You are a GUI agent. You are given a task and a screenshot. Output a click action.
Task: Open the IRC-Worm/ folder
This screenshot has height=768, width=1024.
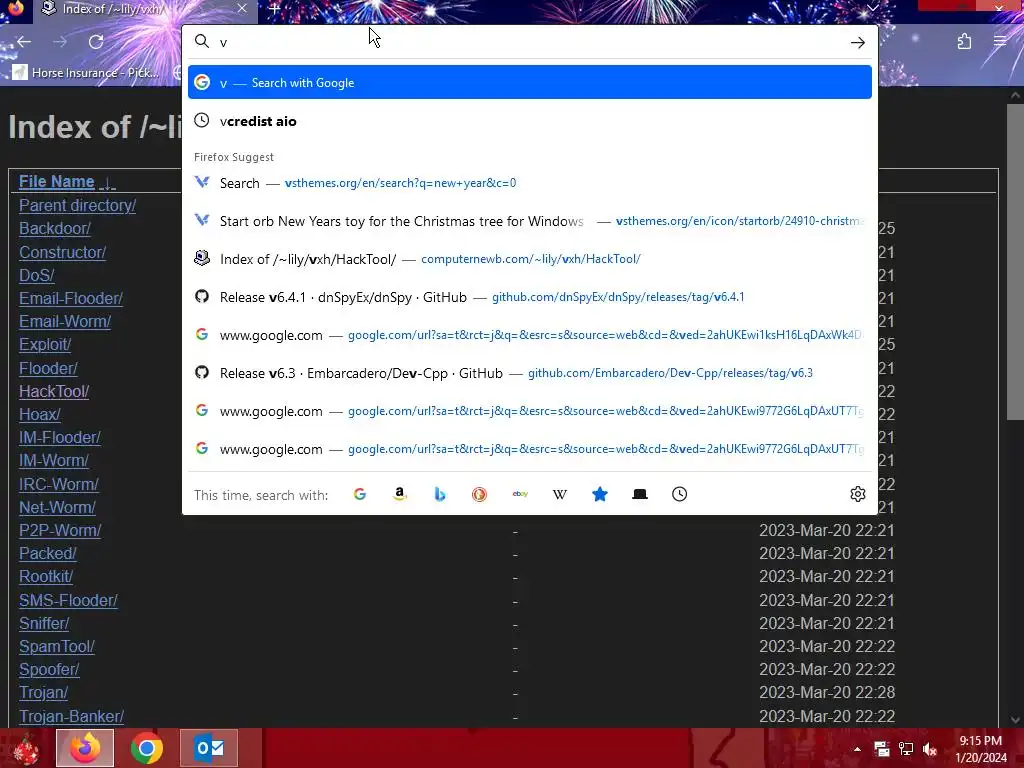point(59,484)
